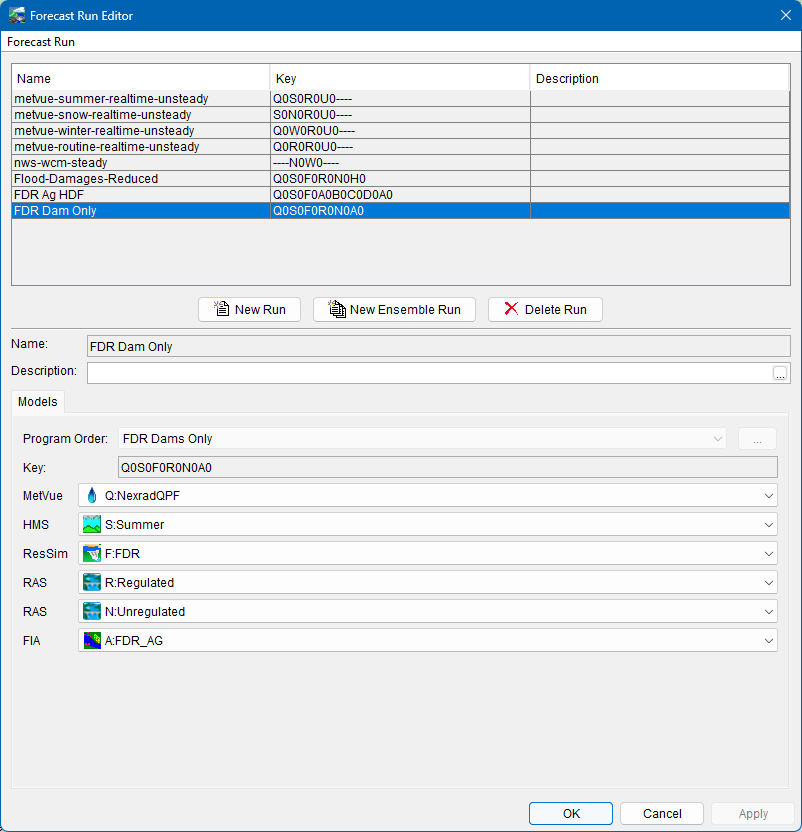The width and height of the screenshot is (802, 832).
Task: Open the Program Order dropdown
Action: (x=718, y=438)
